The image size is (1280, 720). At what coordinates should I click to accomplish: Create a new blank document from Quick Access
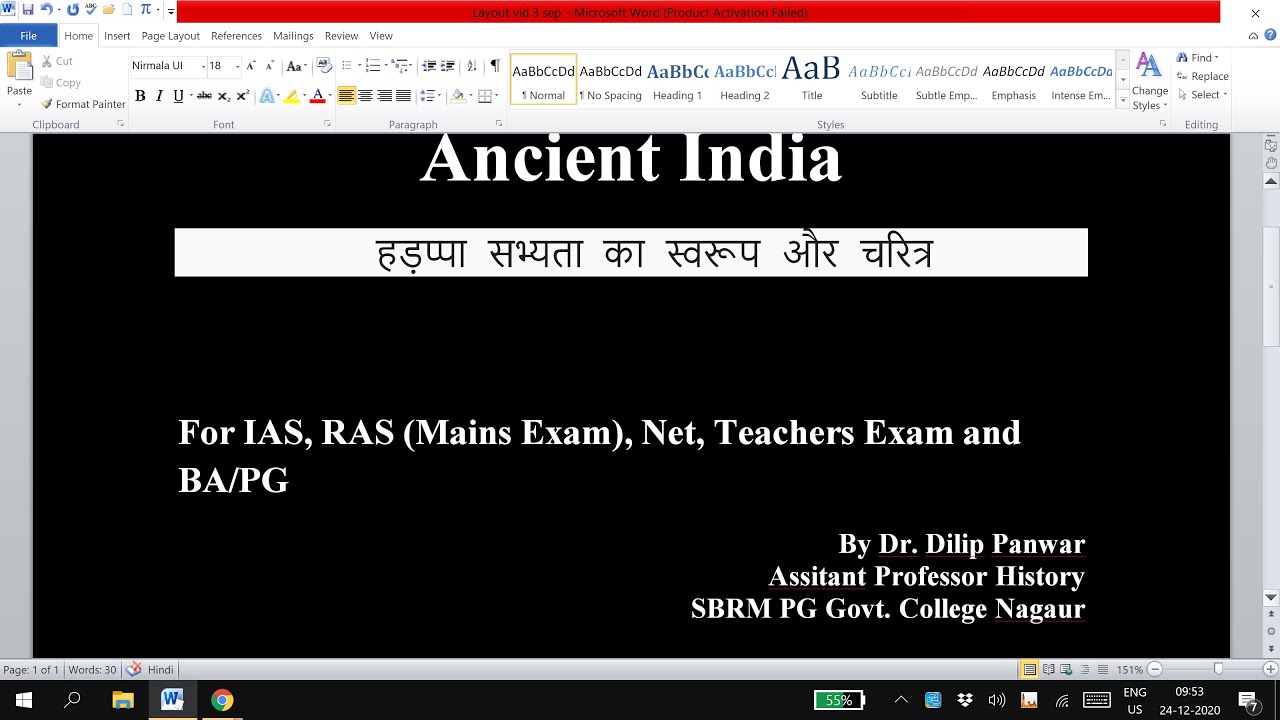click(127, 10)
